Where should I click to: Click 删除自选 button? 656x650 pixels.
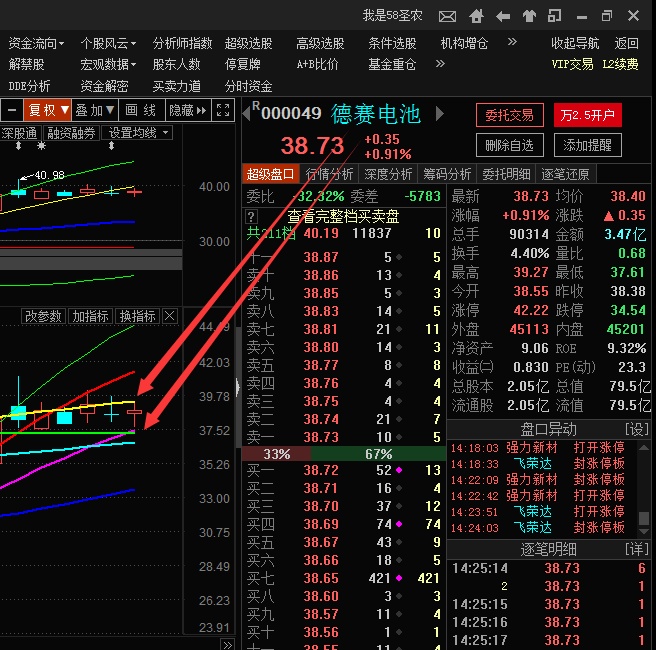510,145
